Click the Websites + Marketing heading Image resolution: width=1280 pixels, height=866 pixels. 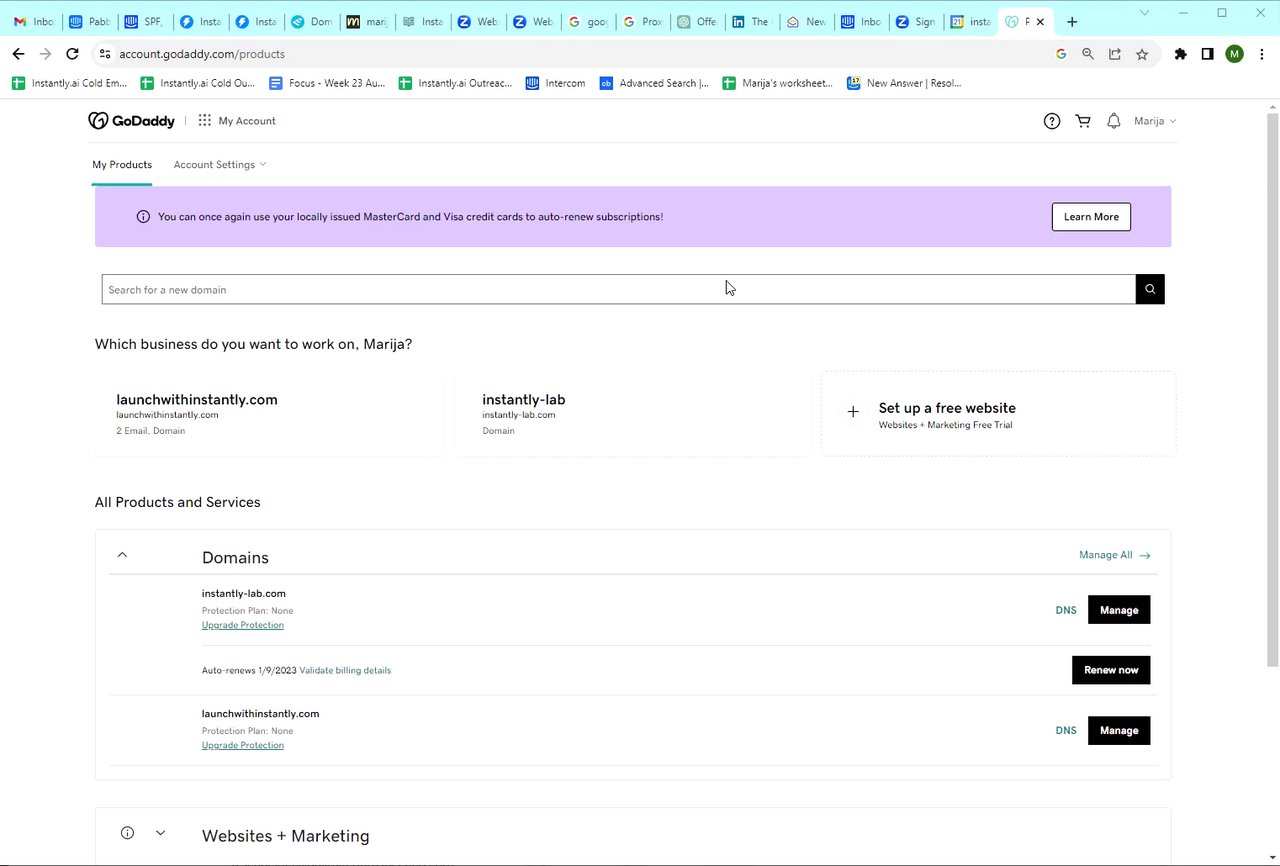coord(285,836)
